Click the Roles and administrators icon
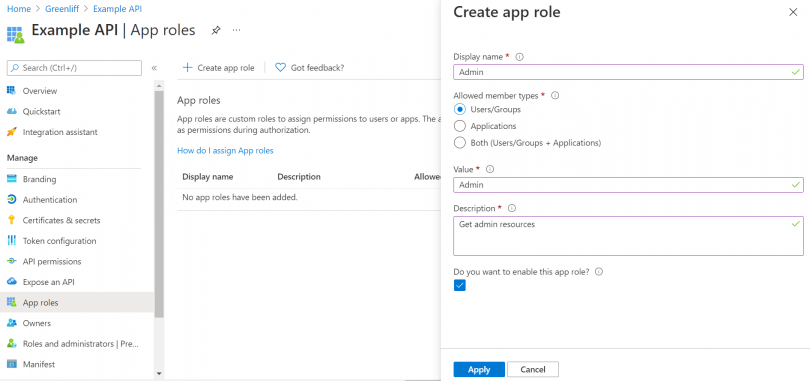 coord(11,344)
